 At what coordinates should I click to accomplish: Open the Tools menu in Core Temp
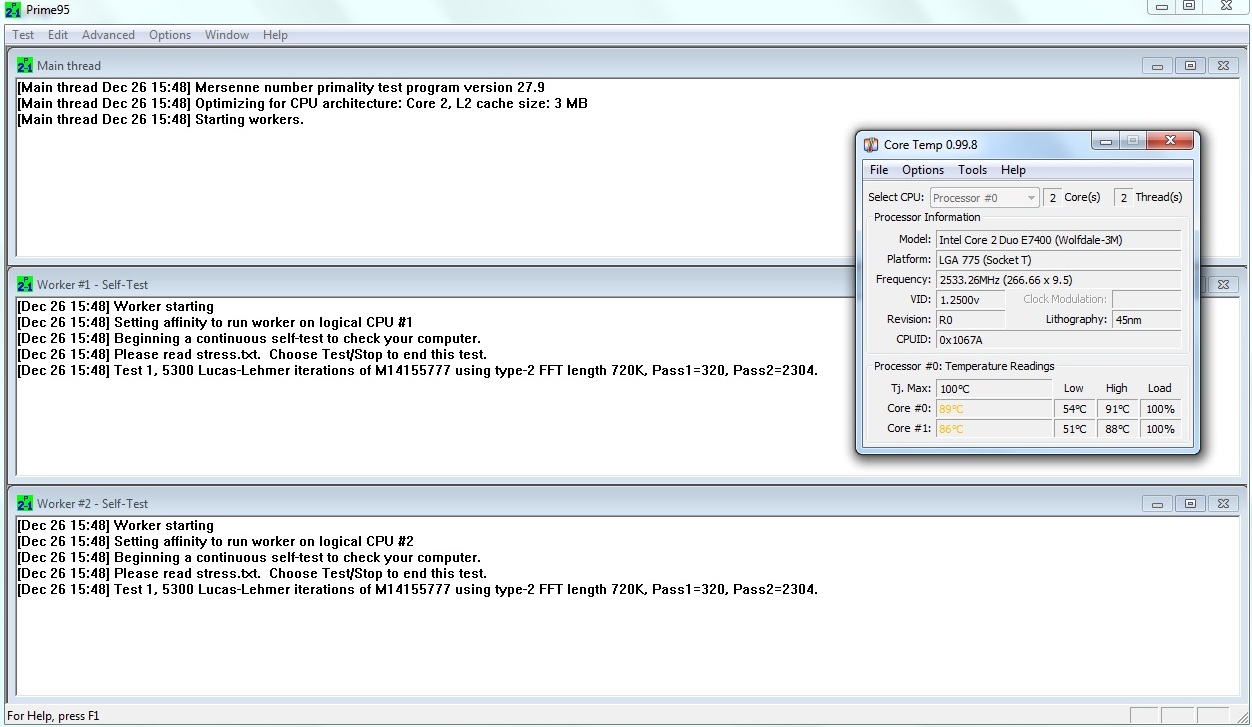[972, 170]
